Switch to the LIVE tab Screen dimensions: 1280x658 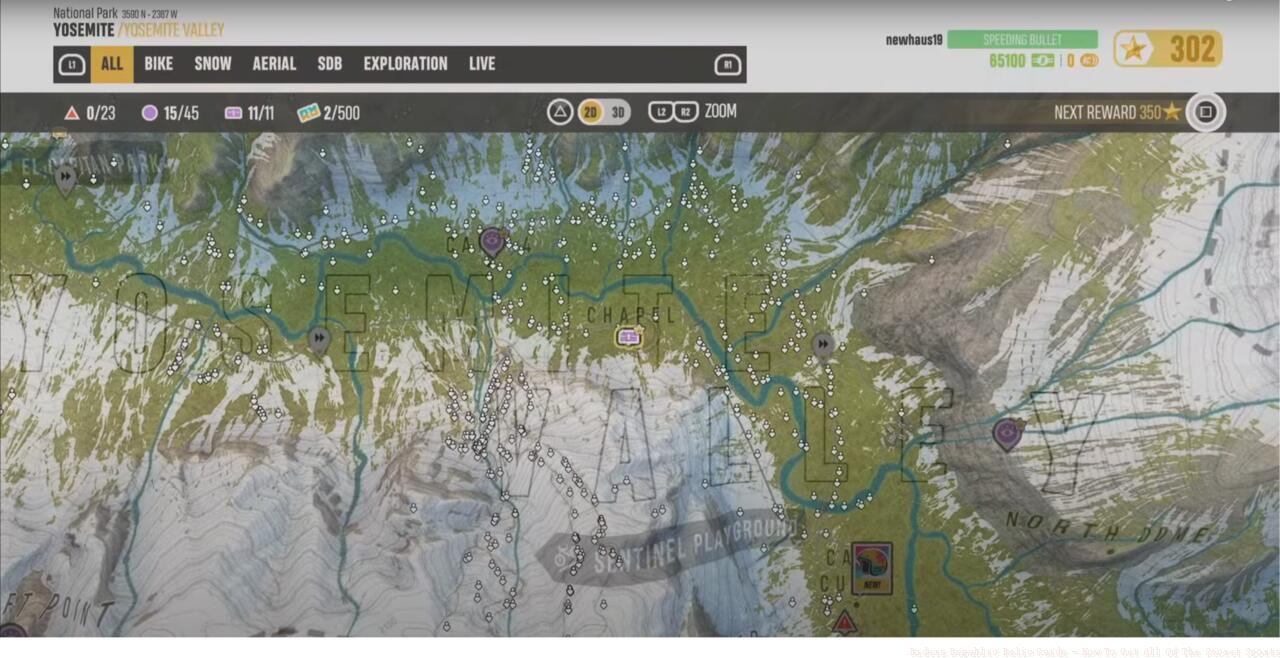[482, 64]
